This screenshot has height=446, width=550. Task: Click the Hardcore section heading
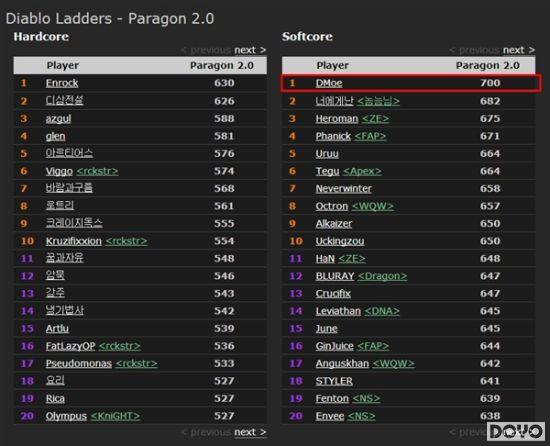41,36
